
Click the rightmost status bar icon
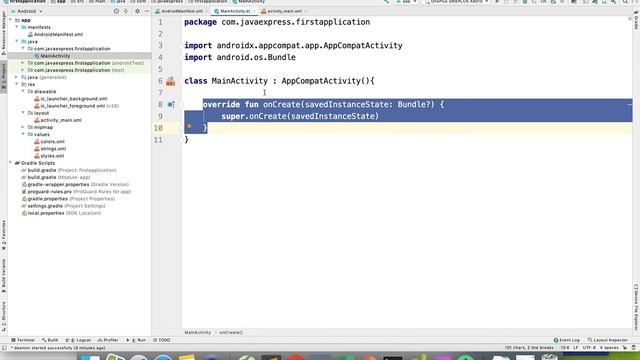[634, 348]
